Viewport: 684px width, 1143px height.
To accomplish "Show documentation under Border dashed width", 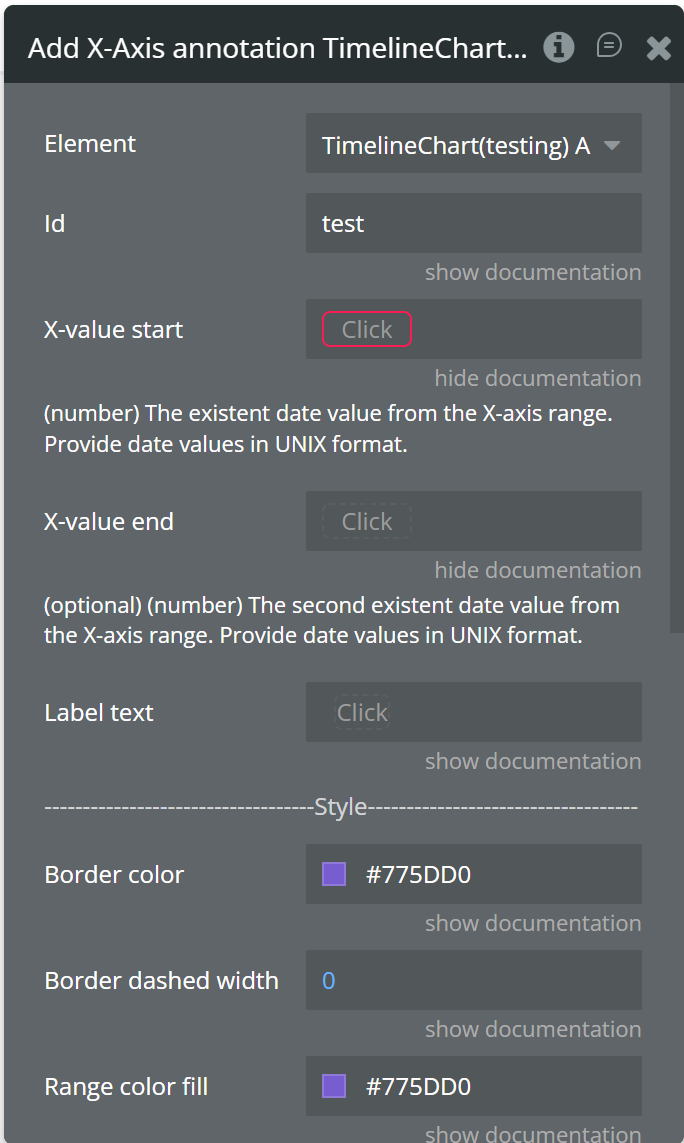I will coord(532,1029).
